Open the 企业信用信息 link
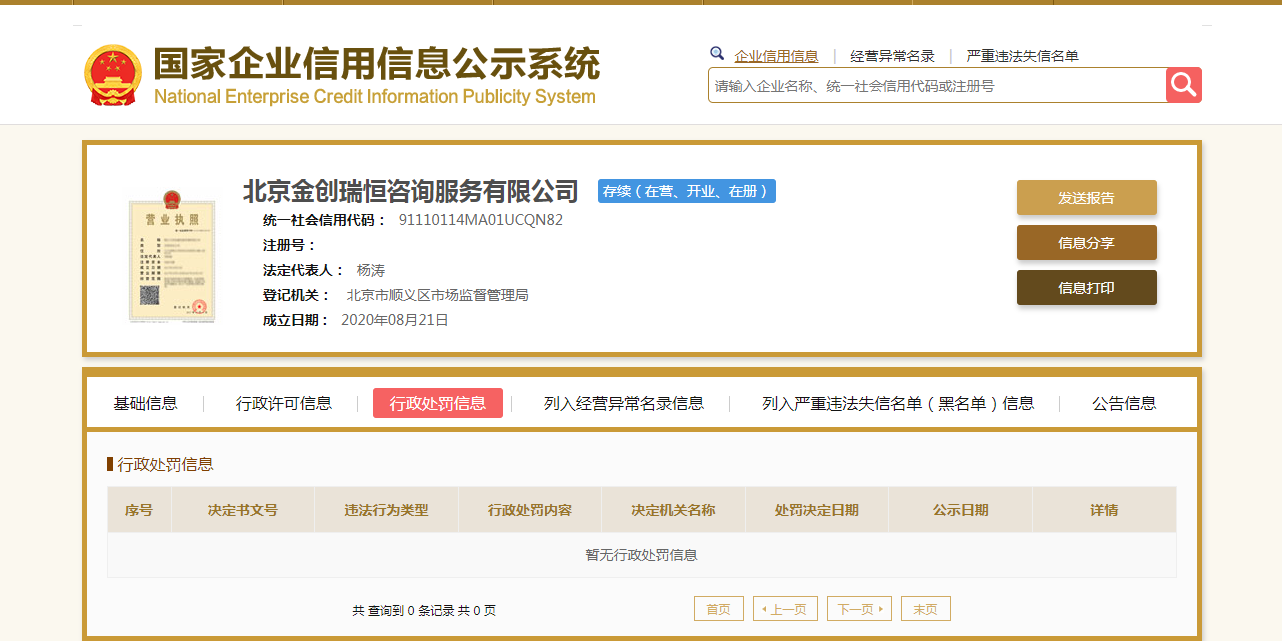This screenshot has width=1282, height=641. [776, 56]
